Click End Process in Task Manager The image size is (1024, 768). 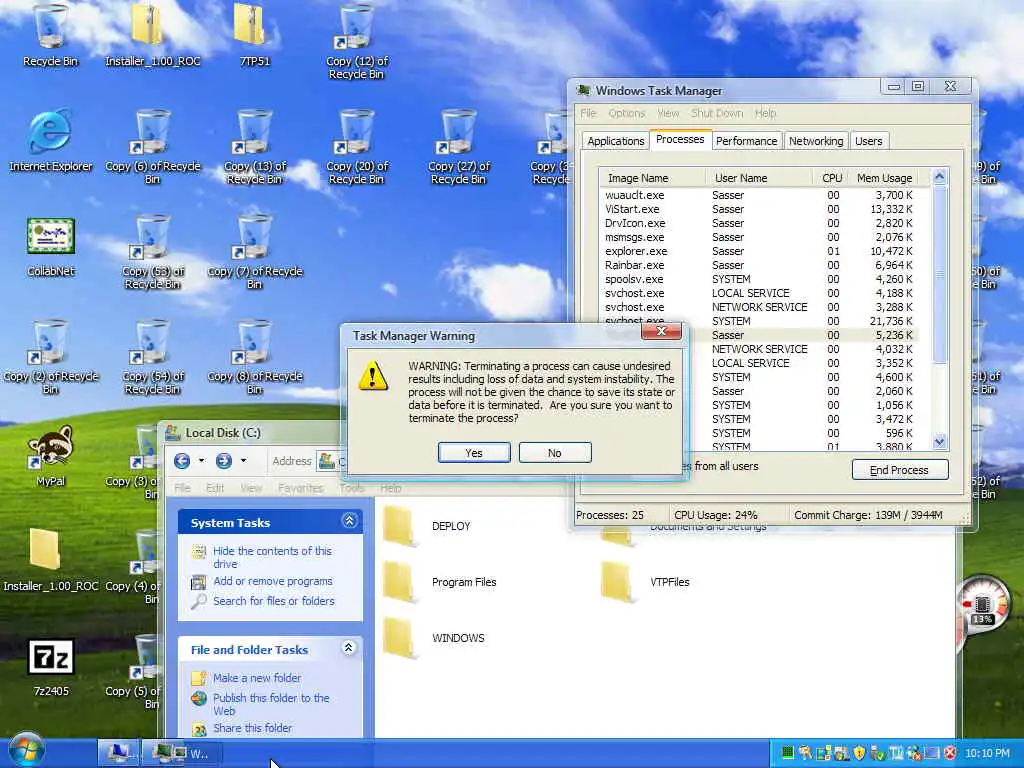click(x=899, y=470)
